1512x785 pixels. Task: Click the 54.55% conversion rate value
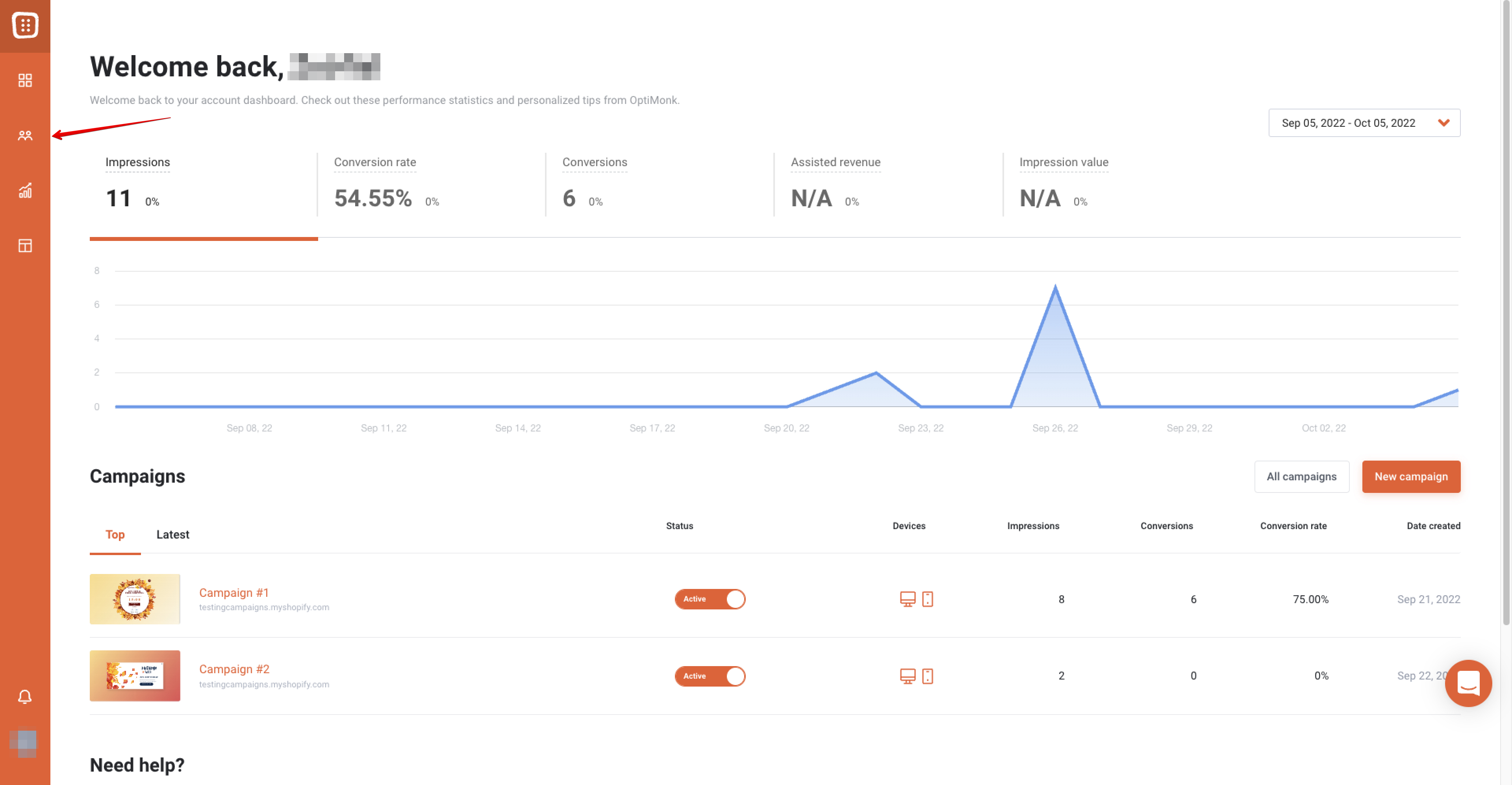click(x=373, y=198)
